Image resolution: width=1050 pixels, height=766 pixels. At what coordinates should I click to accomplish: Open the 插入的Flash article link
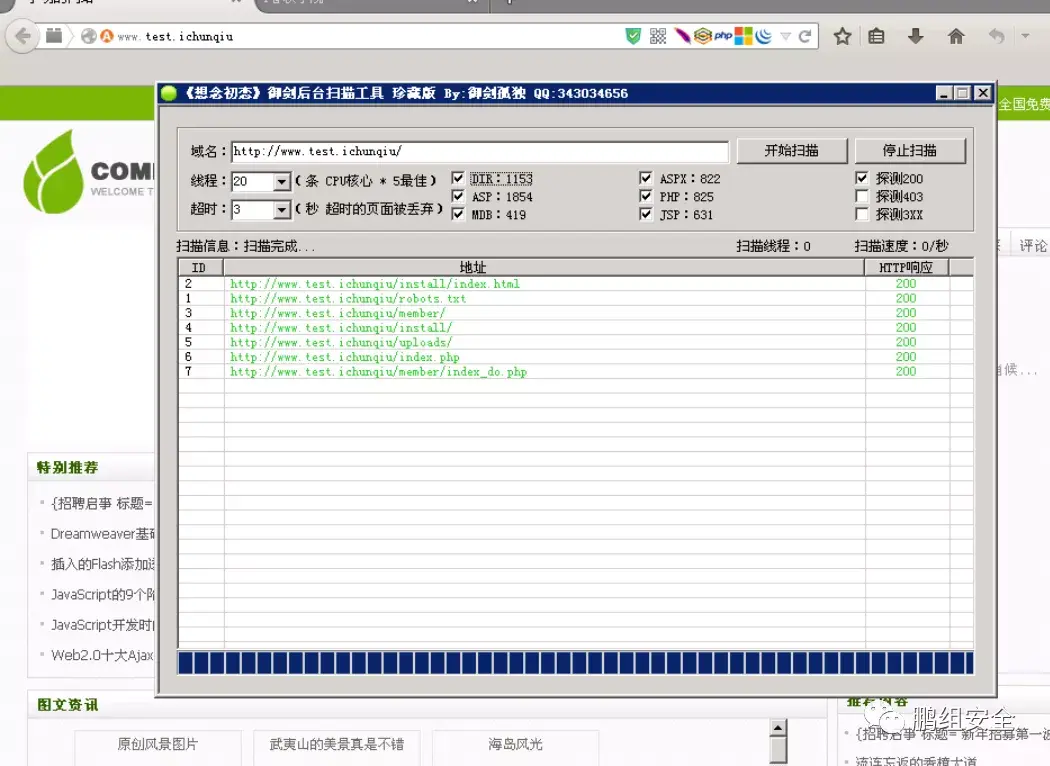103,564
